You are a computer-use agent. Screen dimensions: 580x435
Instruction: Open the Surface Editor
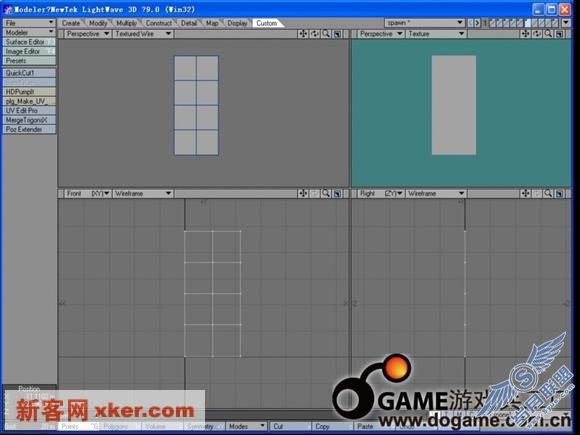pyautogui.click(x=29, y=42)
